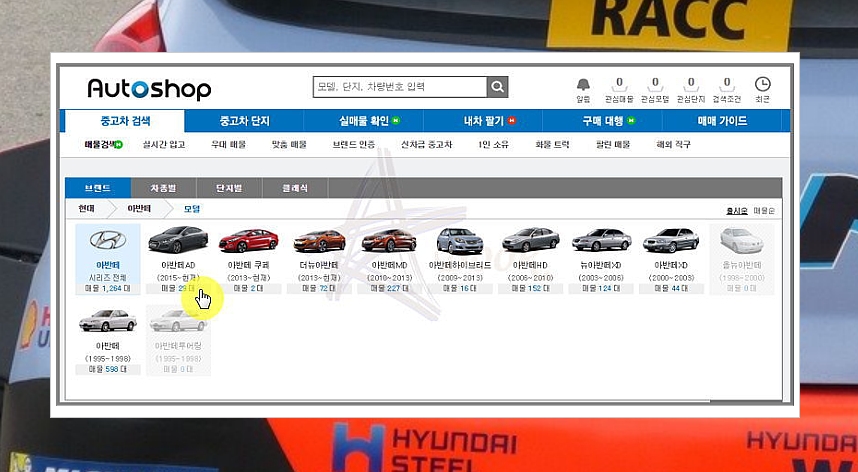
Task: Click the 매물검색 submenu link
Action: coord(103,144)
